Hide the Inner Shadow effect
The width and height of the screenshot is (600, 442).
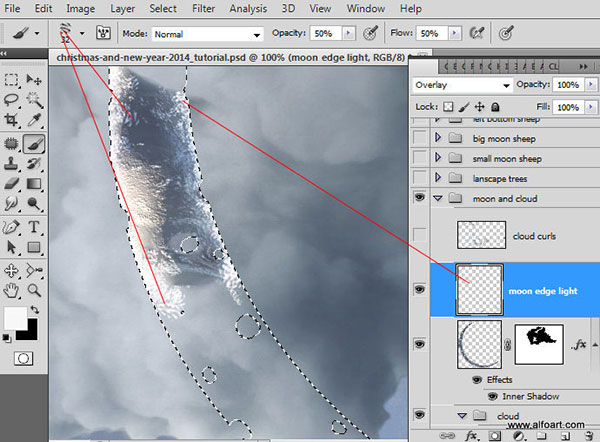click(493, 396)
